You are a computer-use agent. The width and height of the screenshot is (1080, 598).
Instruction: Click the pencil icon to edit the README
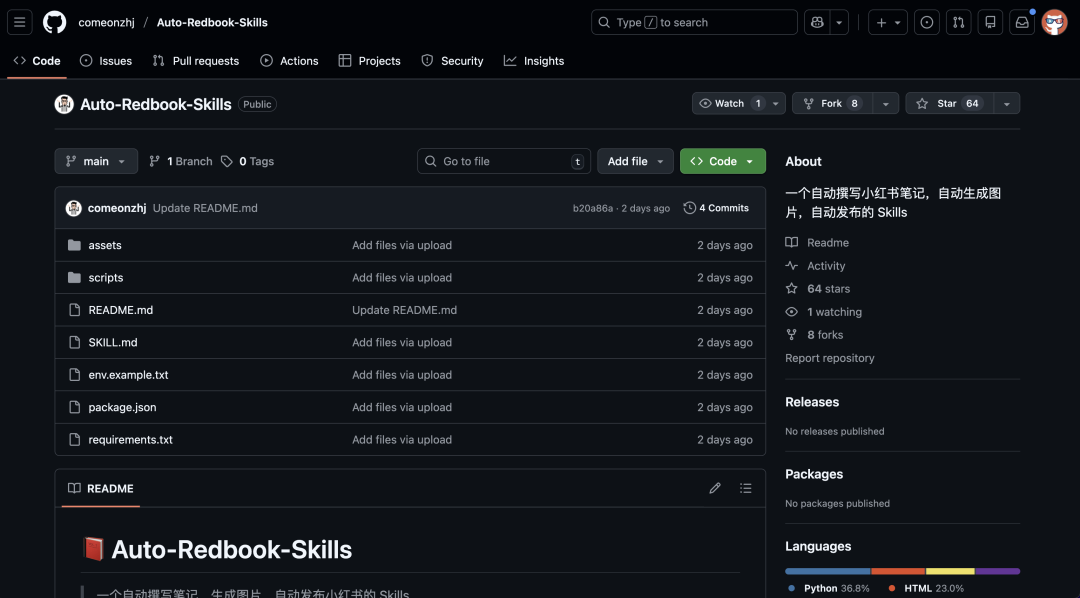(715, 488)
